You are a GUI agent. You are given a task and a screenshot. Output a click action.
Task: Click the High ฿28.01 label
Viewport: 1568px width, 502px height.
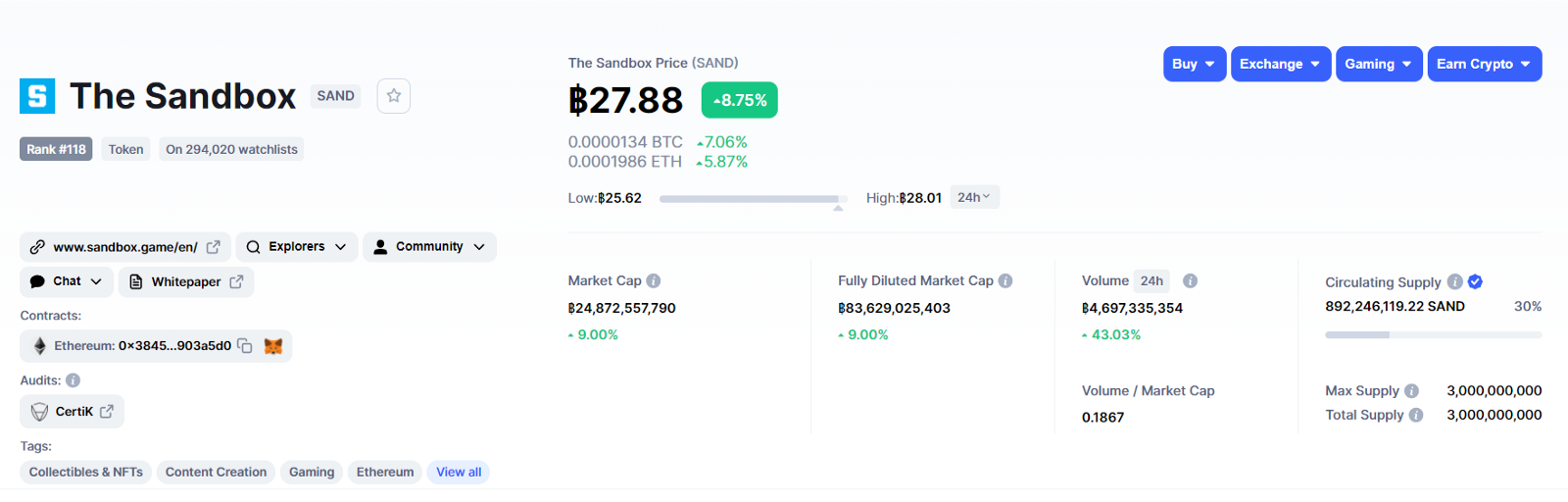point(904,198)
